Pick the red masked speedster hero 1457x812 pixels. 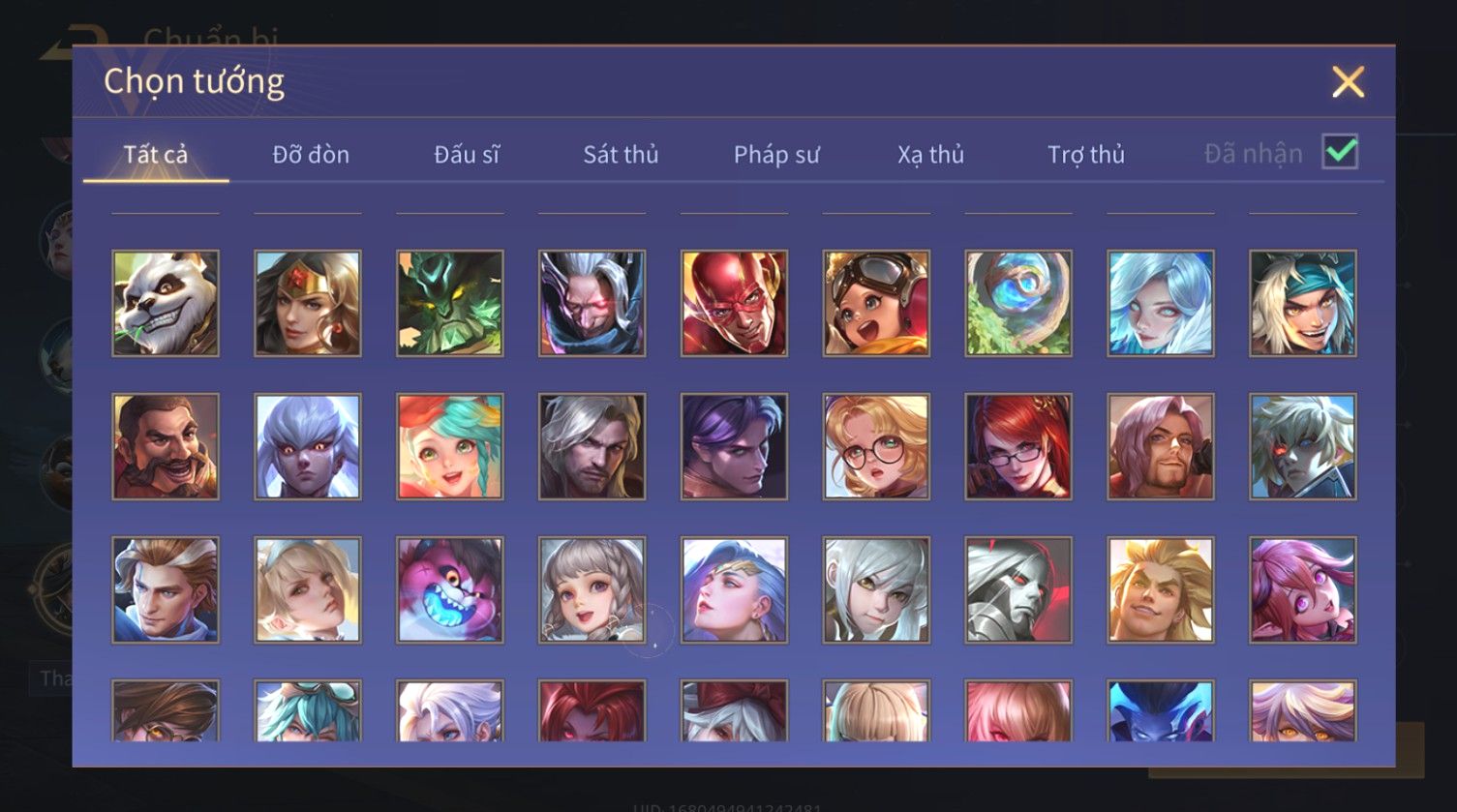coord(734,303)
